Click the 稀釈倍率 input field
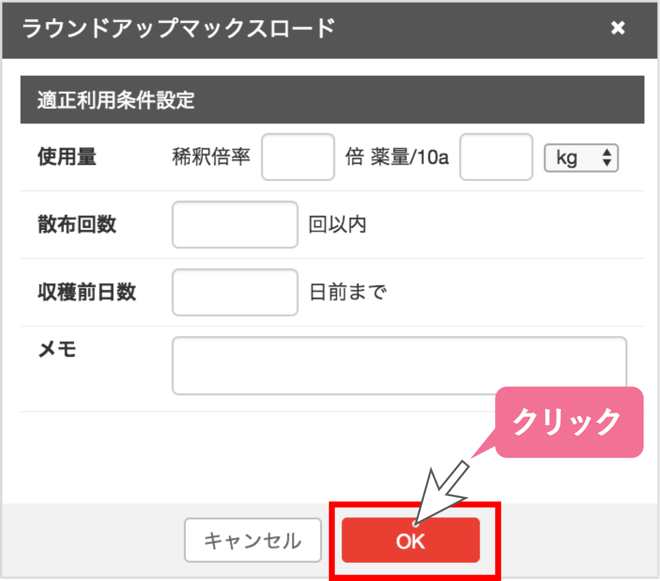Viewport: 660px width, 581px height. coord(297,158)
